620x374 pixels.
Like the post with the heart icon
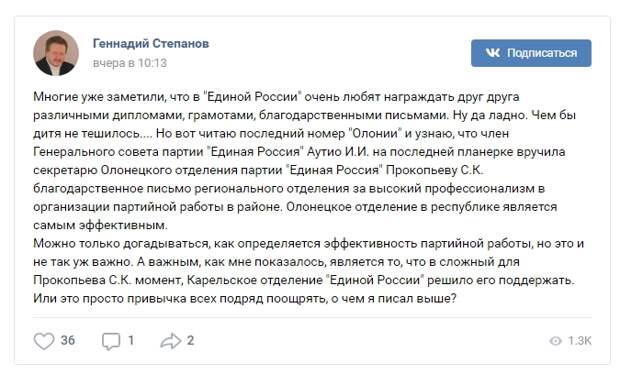43,341
